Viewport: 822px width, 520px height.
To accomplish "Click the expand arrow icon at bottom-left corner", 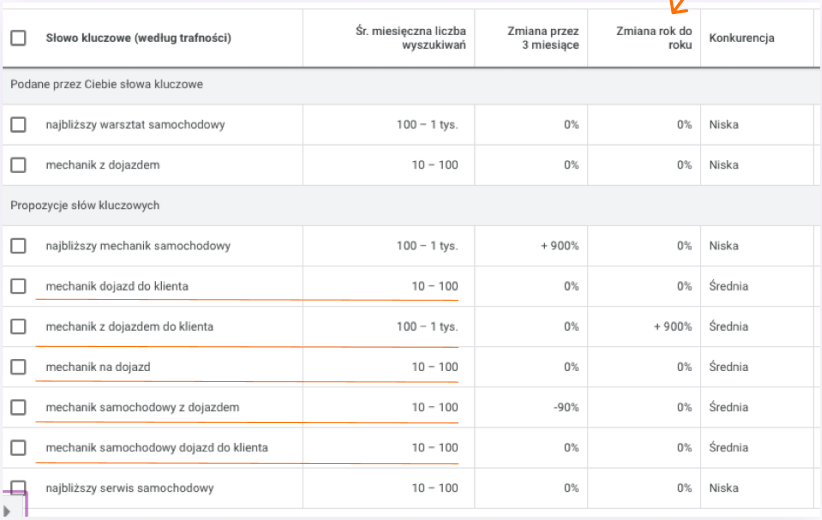I will point(7,511).
